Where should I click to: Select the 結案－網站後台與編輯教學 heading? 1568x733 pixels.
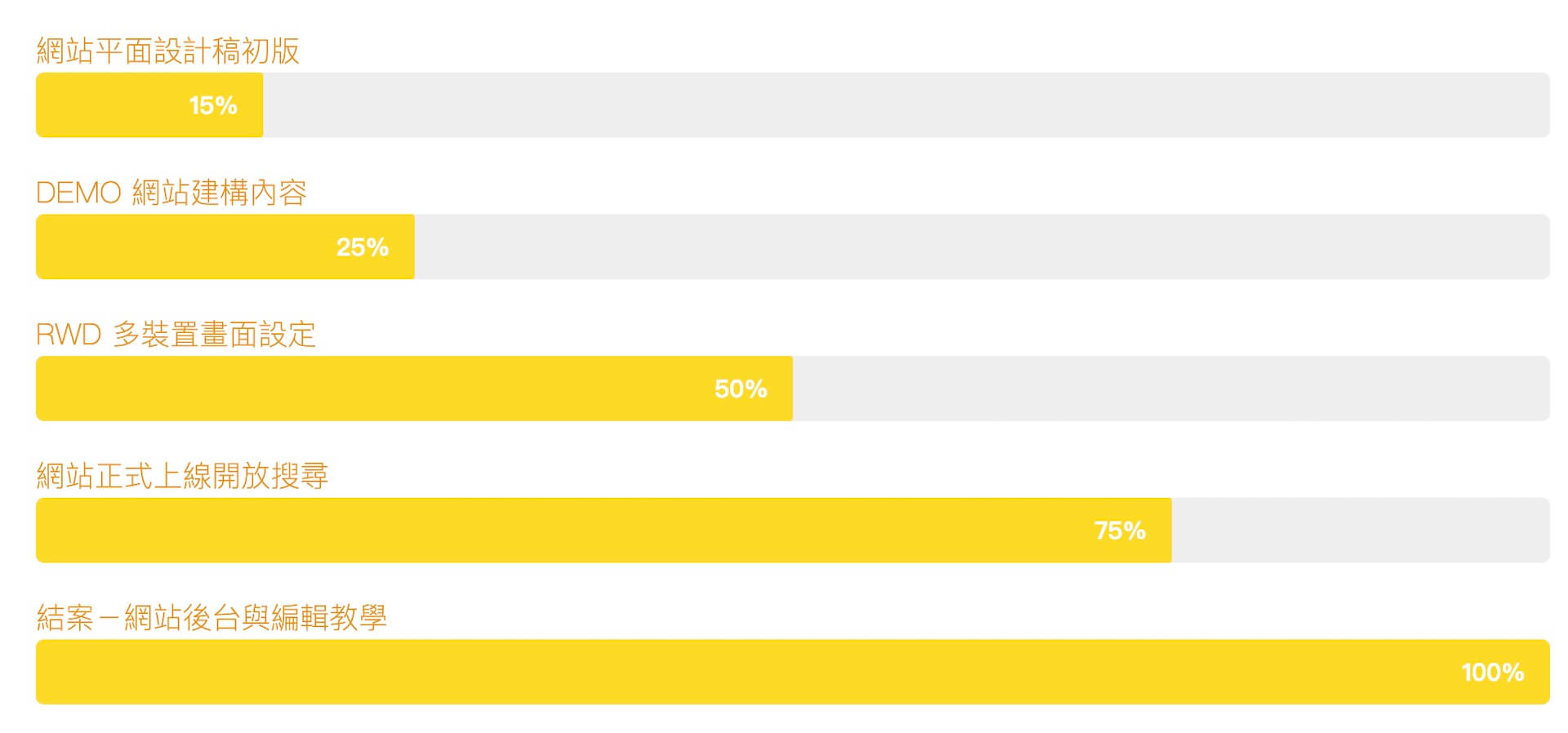[x=212, y=617]
